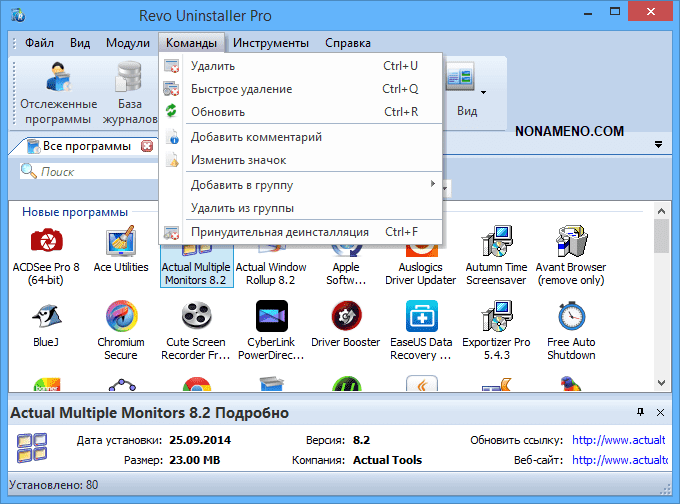Select the Avant Browser icon

(x=571, y=242)
